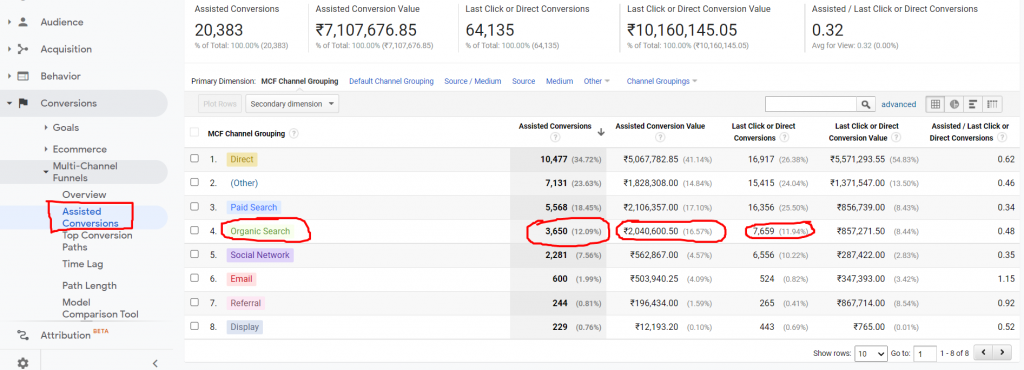The width and height of the screenshot is (1024, 370).
Task: Click help icon beside Last Click Conversion Value header
Action: 895,138
